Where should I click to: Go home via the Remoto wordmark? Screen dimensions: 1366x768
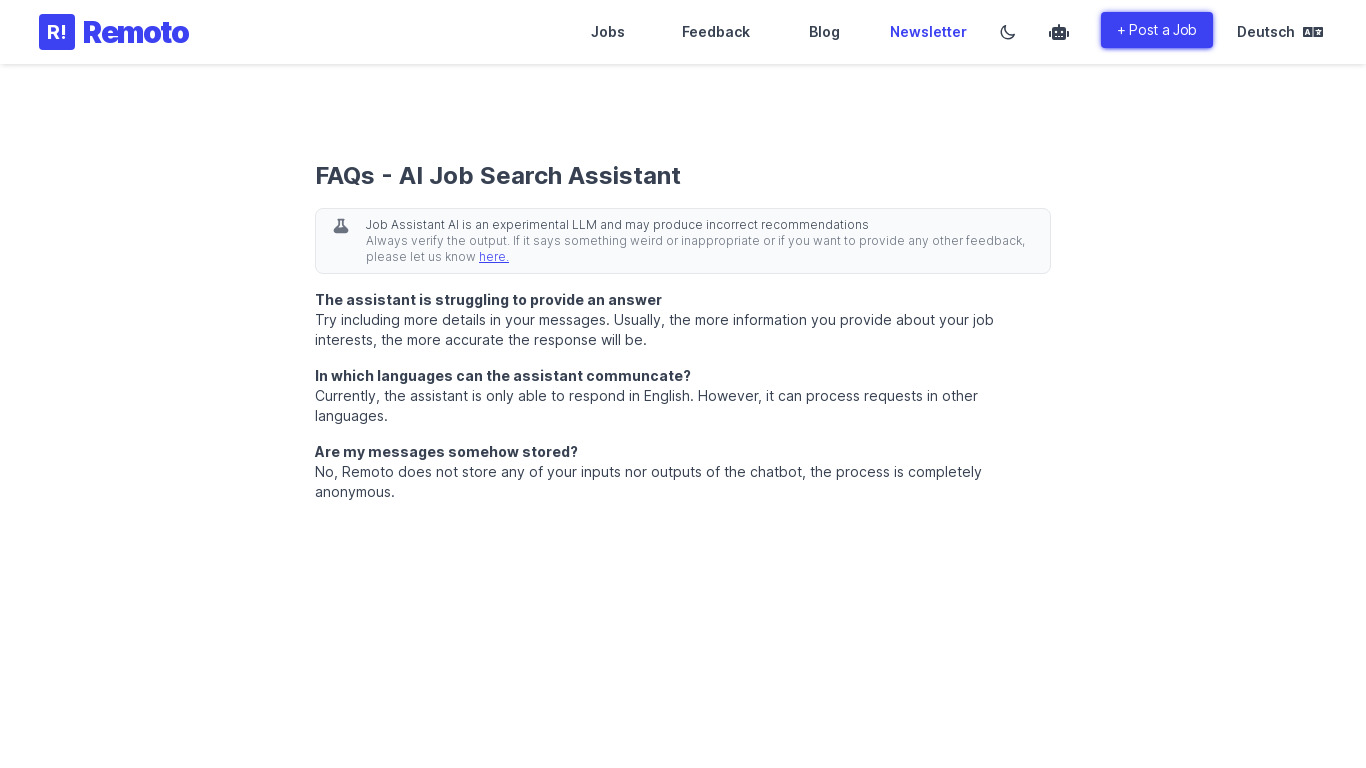(x=136, y=32)
